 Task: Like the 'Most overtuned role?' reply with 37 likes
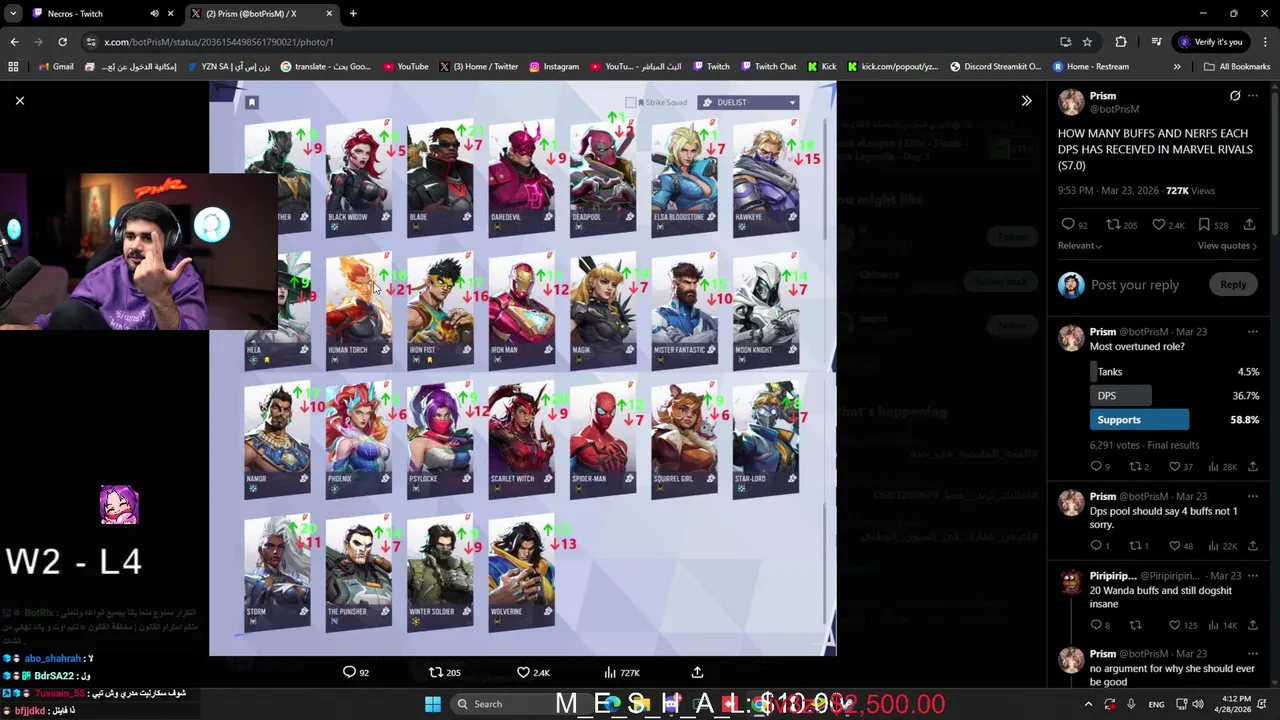(1181, 466)
